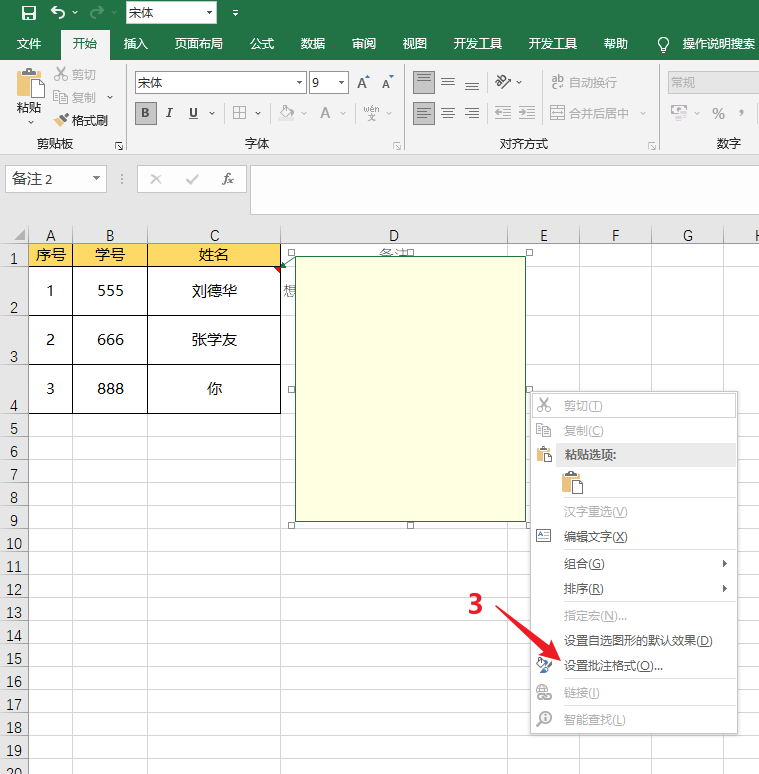Image resolution: width=759 pixels, height=774 pixels.
Task: Expand the Name Box dropdown 备注 2
Action: coord(96,179)
